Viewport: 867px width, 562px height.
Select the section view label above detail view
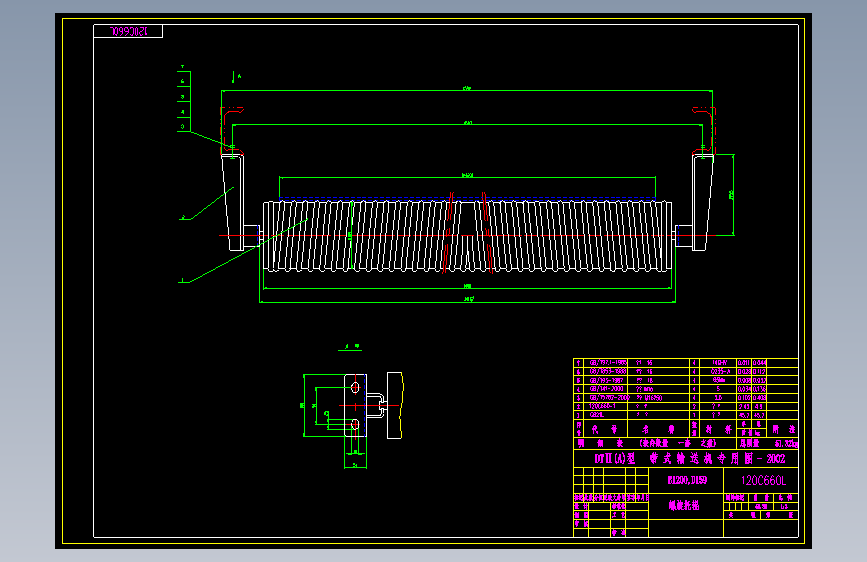[x=350, y=347]
